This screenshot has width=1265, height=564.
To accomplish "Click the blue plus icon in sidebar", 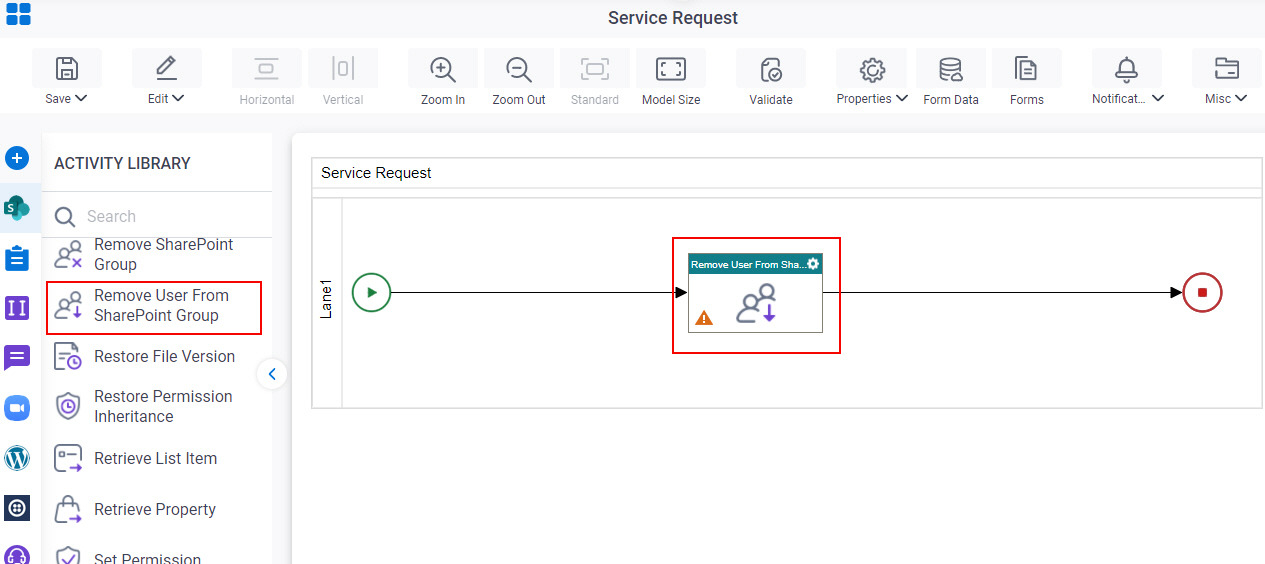I will (17, 158).
